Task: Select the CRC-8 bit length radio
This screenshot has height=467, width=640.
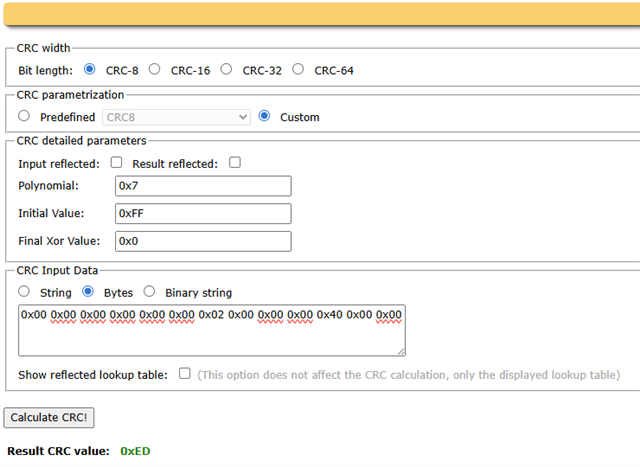Action: point(89,69)
